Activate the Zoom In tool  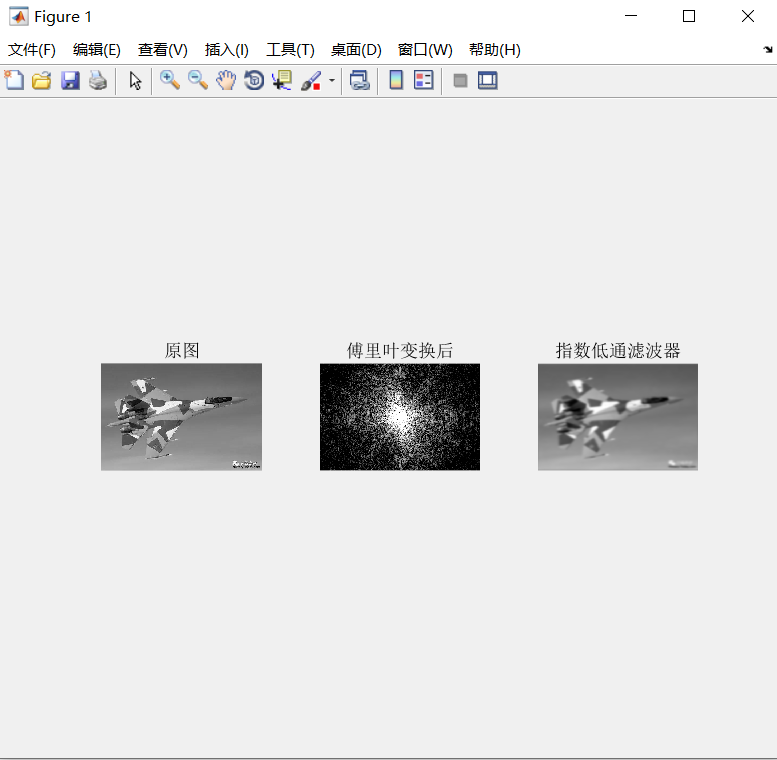[169, 80]
